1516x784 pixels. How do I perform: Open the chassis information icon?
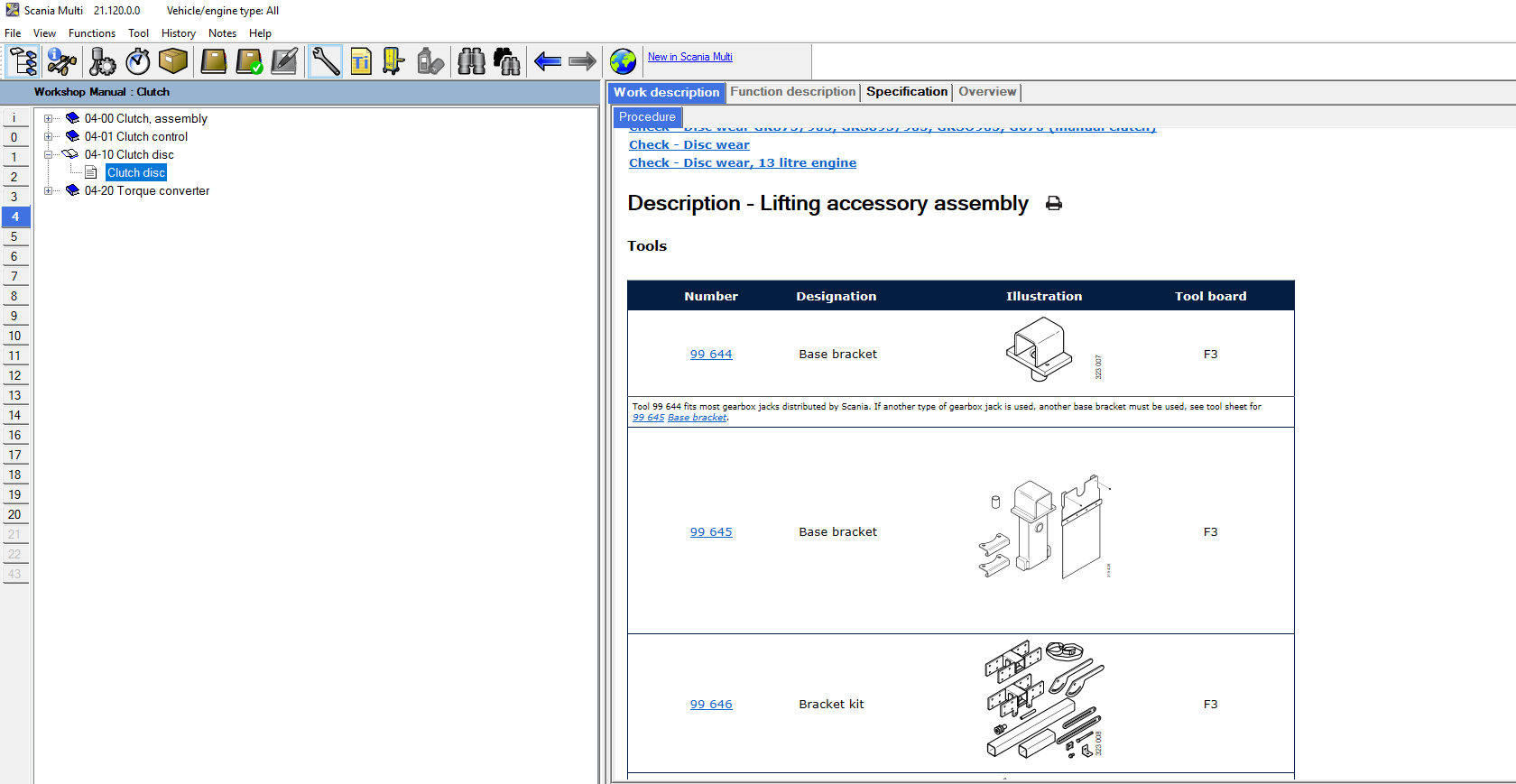click(61, 61)
